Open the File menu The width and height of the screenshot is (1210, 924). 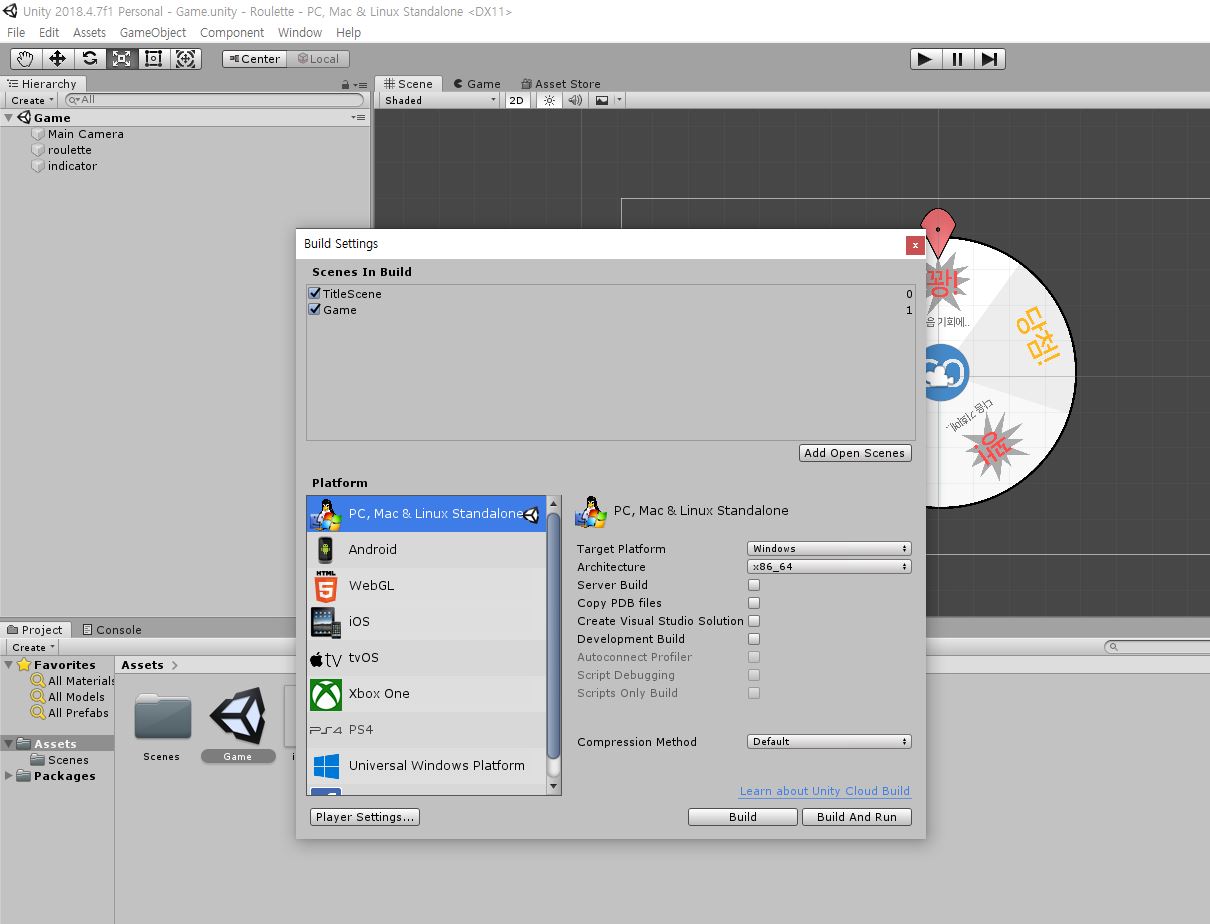(x=16, y=32)
